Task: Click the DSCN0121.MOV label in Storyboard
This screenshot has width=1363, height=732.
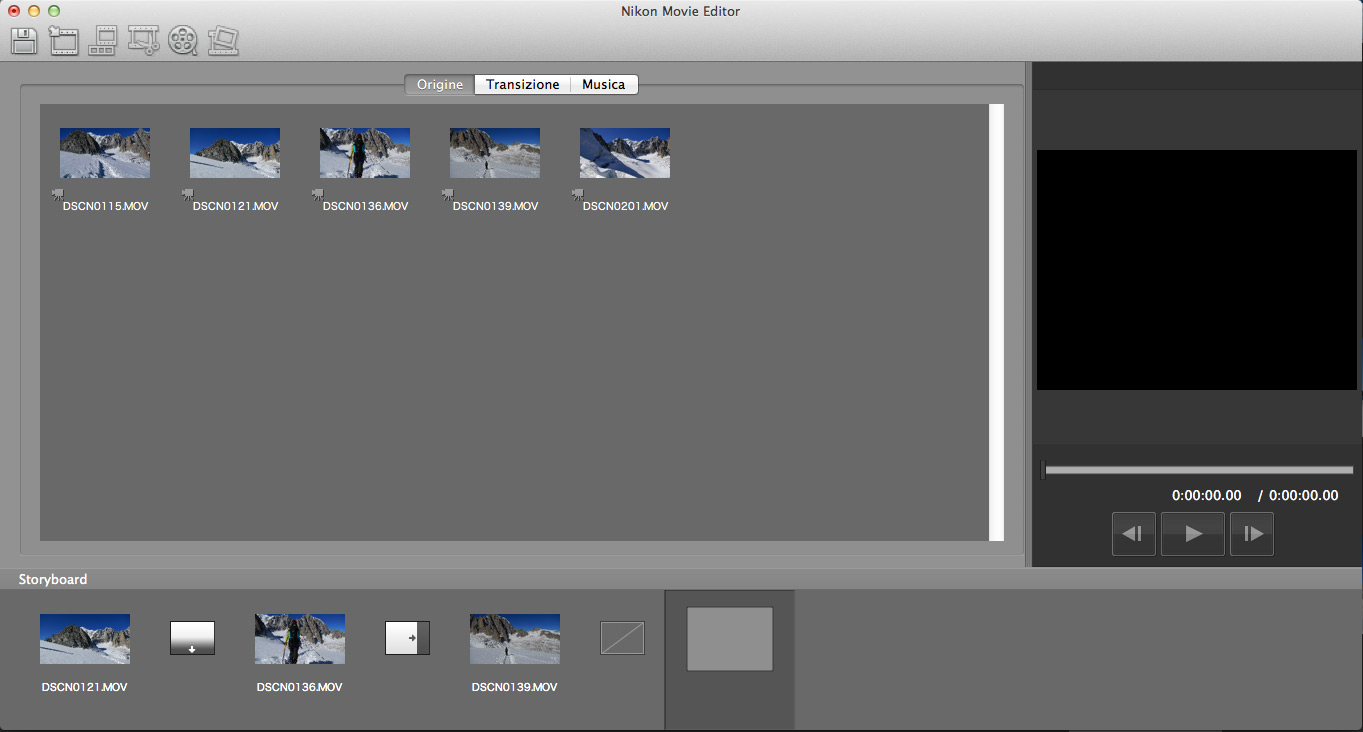Action: coord(85,688)
